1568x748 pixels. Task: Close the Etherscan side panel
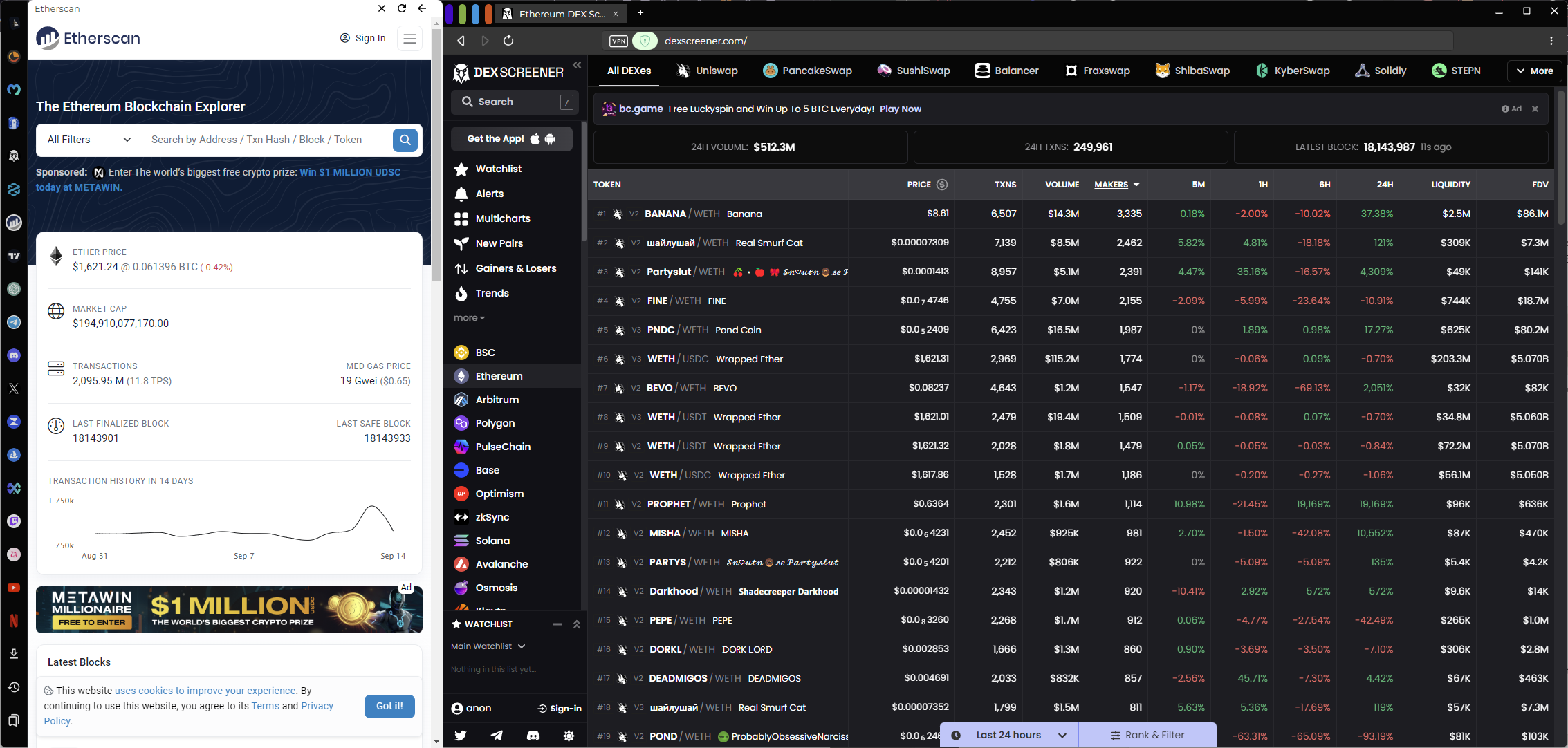(x=382, y=8)
